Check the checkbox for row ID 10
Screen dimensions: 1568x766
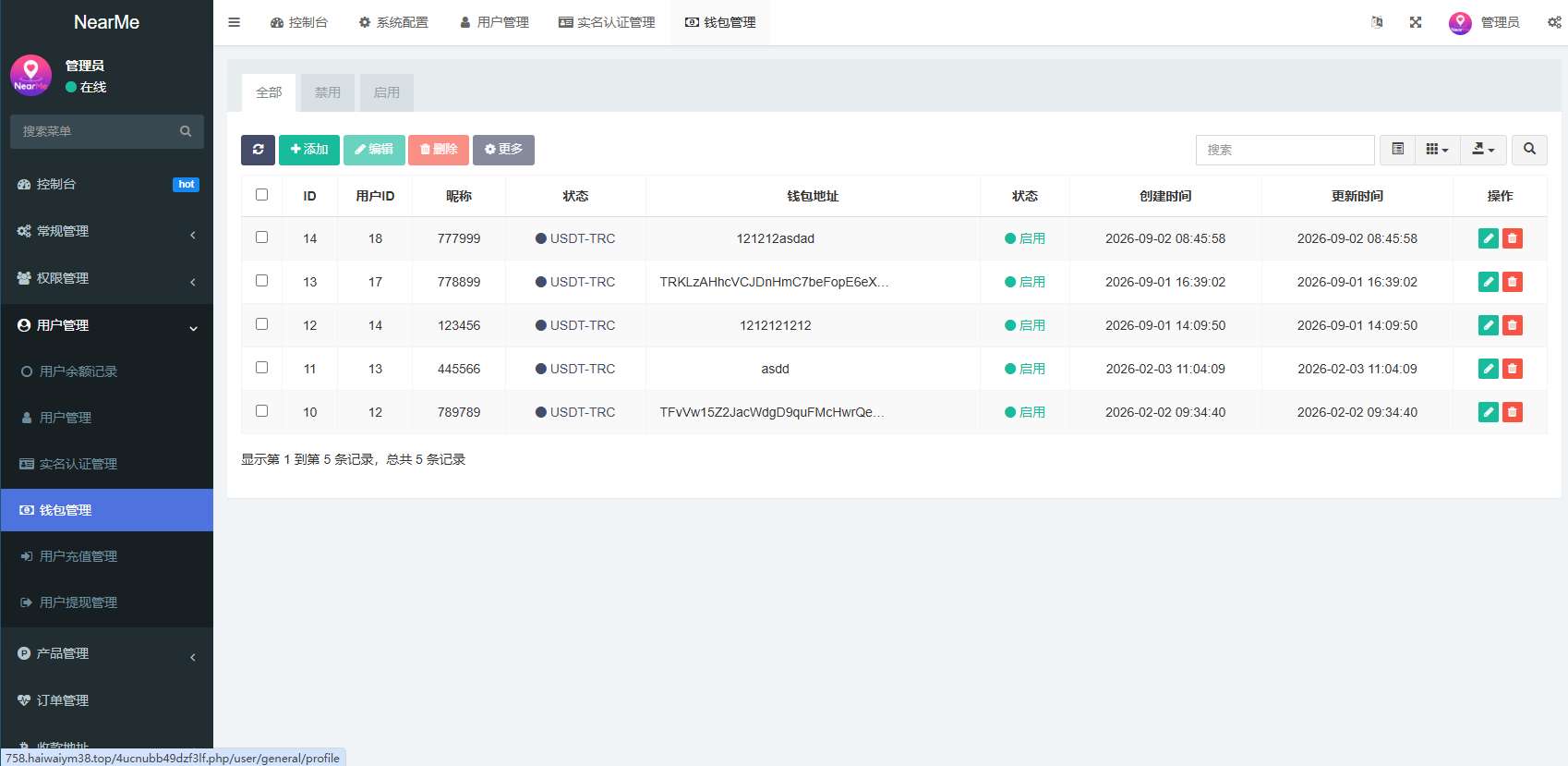tap(262, 411)
